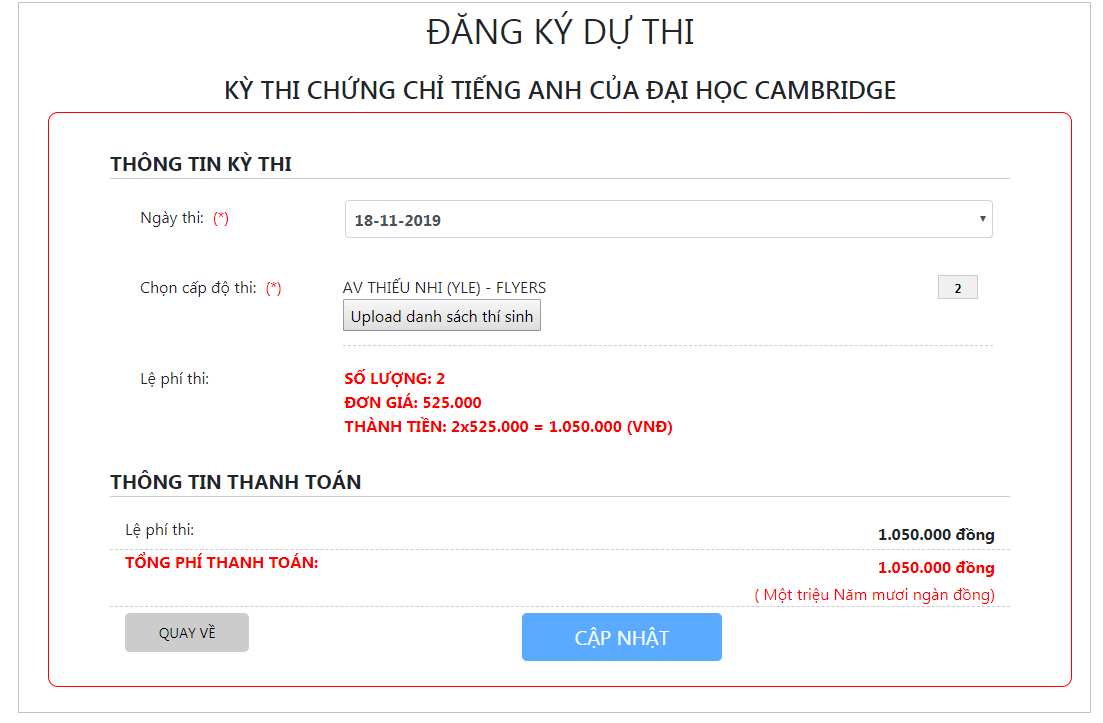This screenshot has width=1103, height=723.
Task: Click the ĐĂNG KÝ DỰ THI heading
Action: (x=560, y=32)
